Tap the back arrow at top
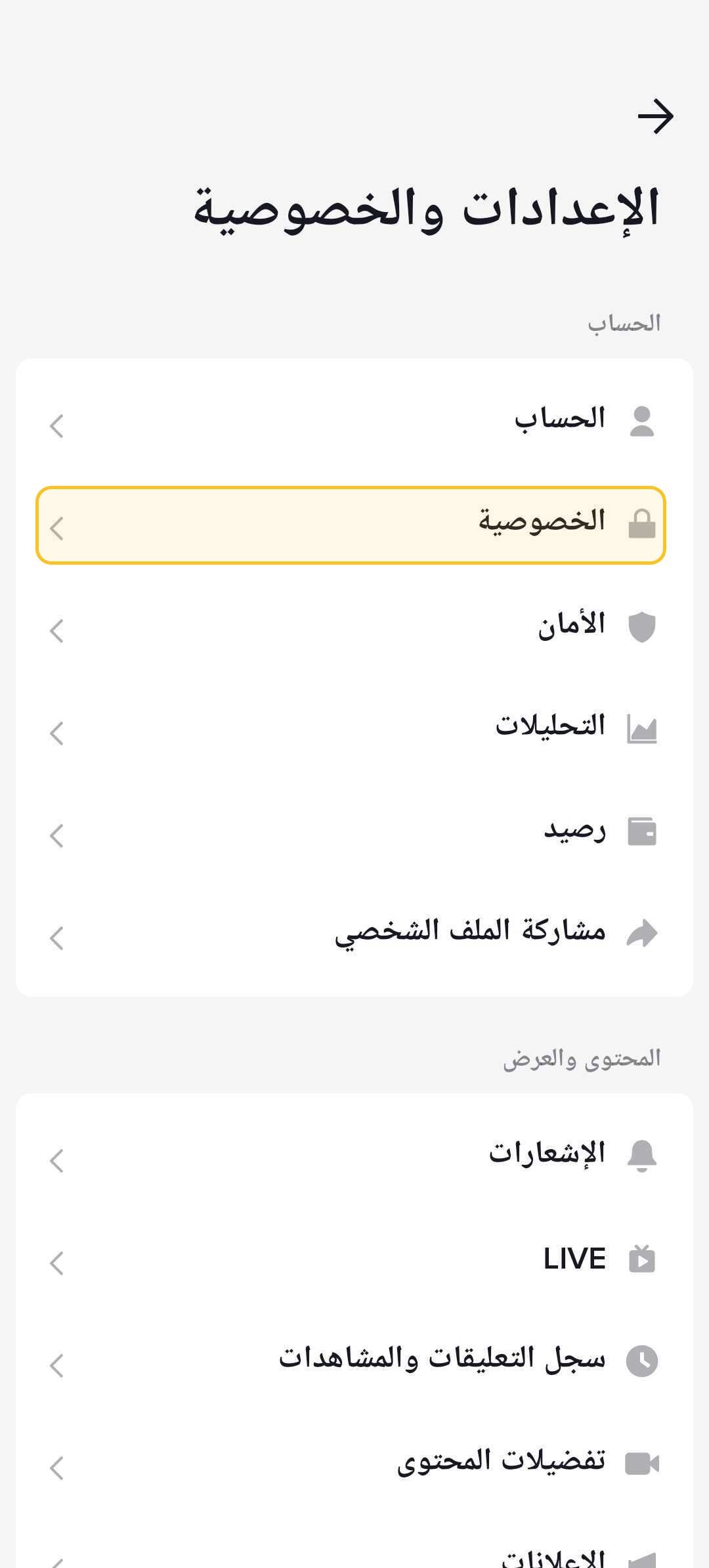Screen dimensions: 709x1568 pyautogui.click(x=655, y=117)
